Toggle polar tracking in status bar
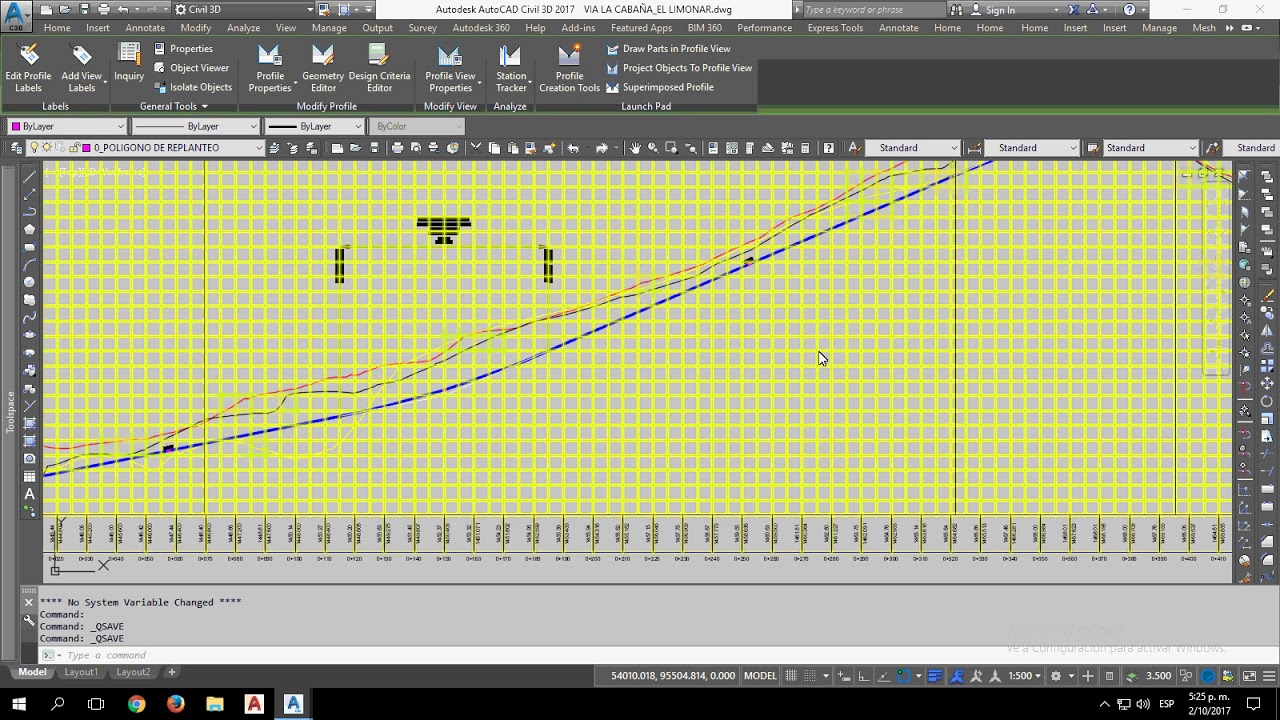 [883, 676]
